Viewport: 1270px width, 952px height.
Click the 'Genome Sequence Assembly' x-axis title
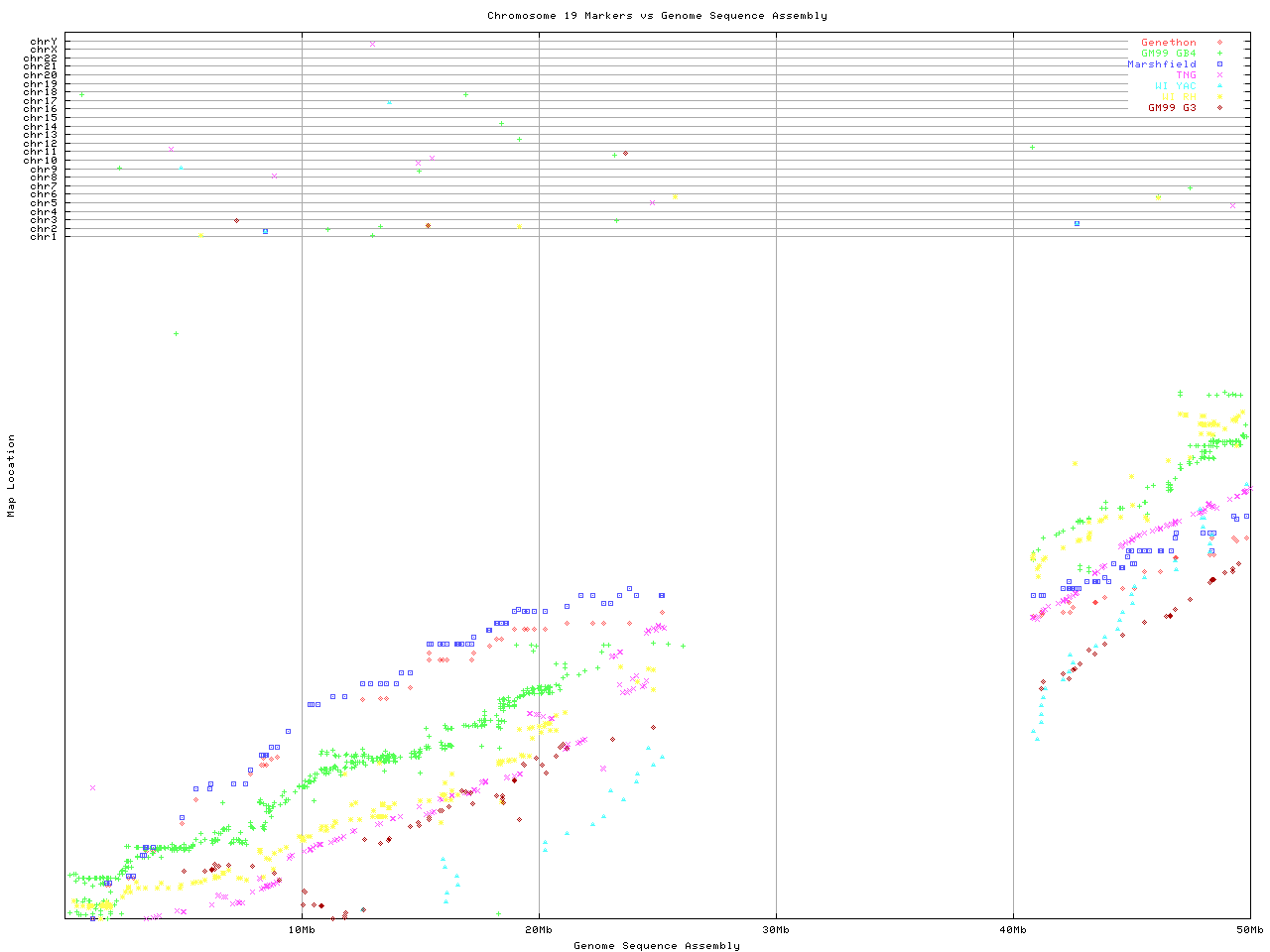click(657, 946)
